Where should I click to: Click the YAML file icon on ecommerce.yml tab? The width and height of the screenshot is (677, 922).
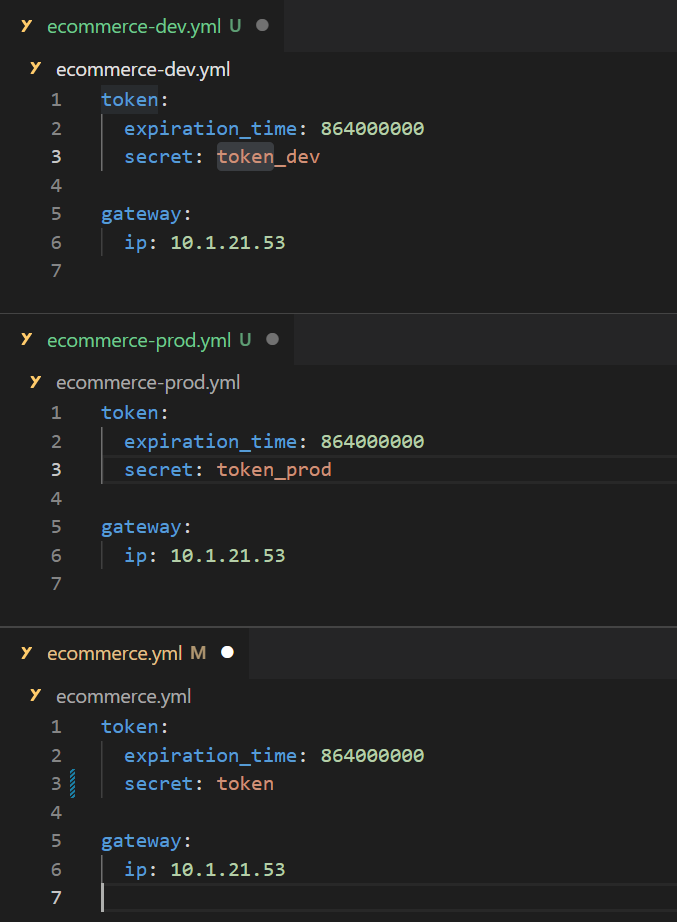(26, 653)
